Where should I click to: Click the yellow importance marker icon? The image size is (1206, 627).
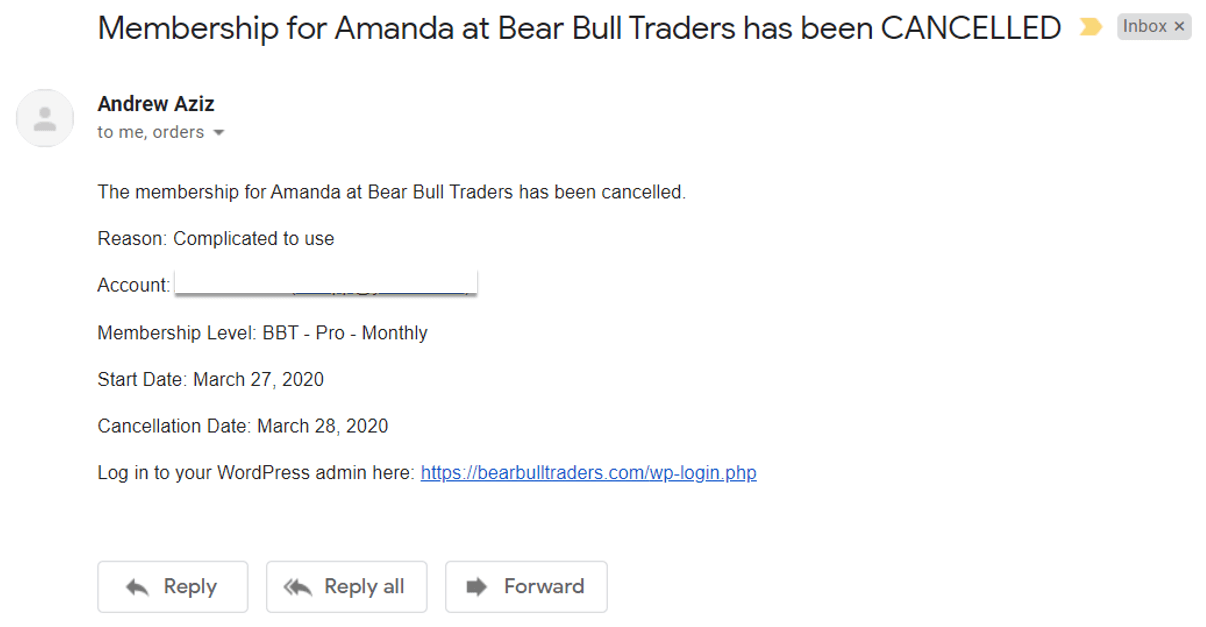point(1090,28)
